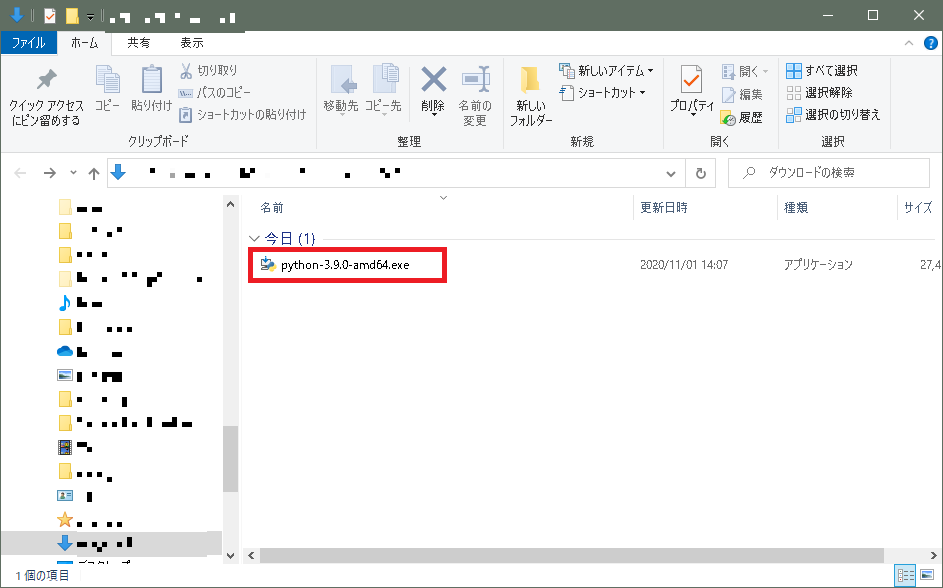This screenshot has width=943, height=588.
Task: Sort by the 名前 (Name) column header
Action: coord(271,208)
